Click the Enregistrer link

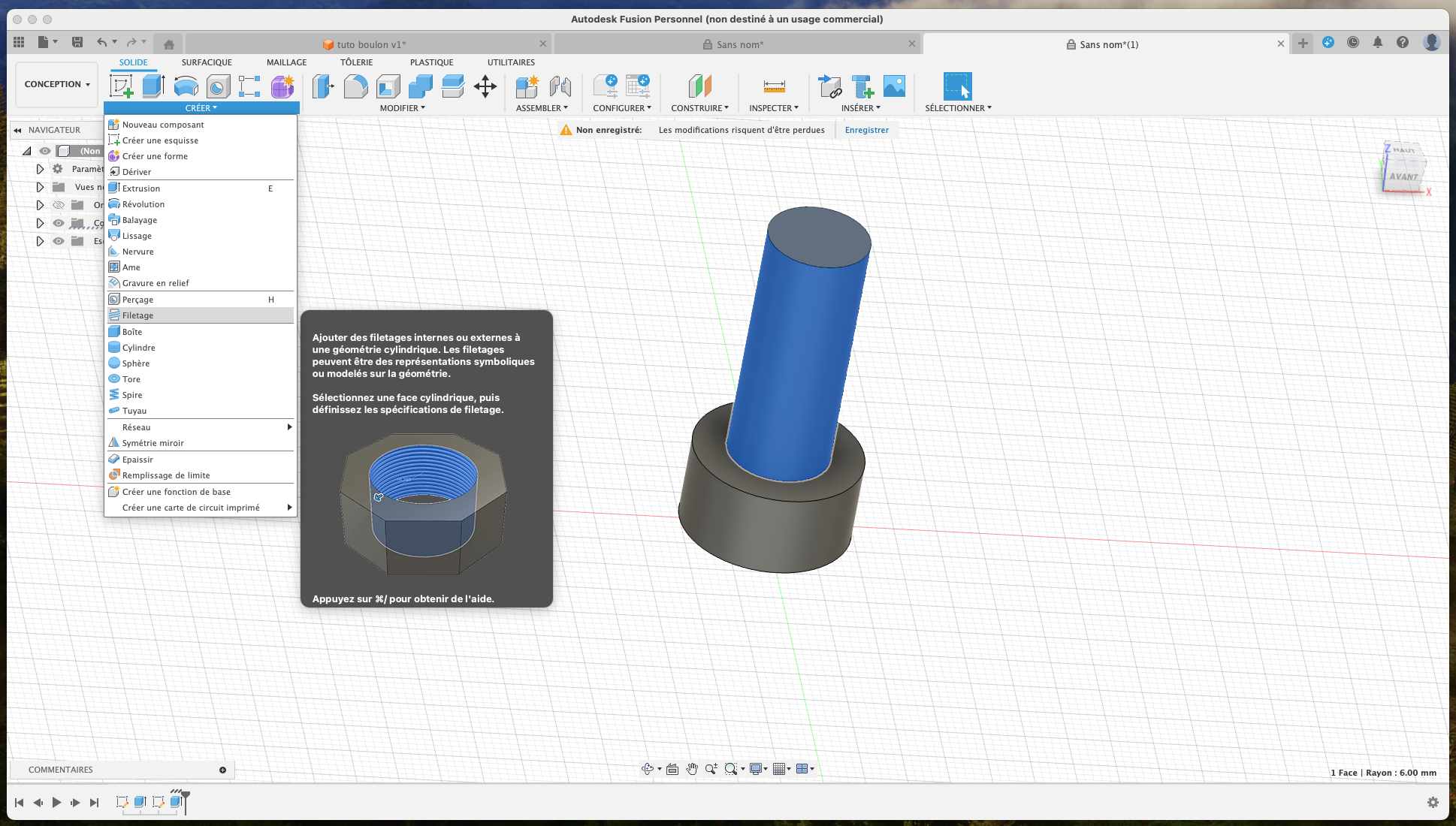click(866, 130)
